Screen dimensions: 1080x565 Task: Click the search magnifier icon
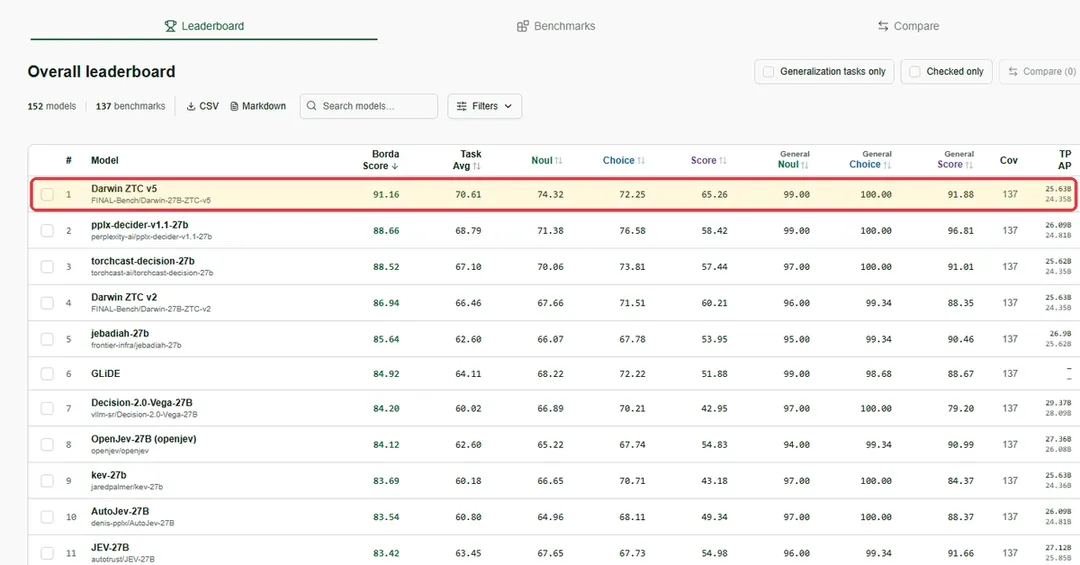pos(312,106)
